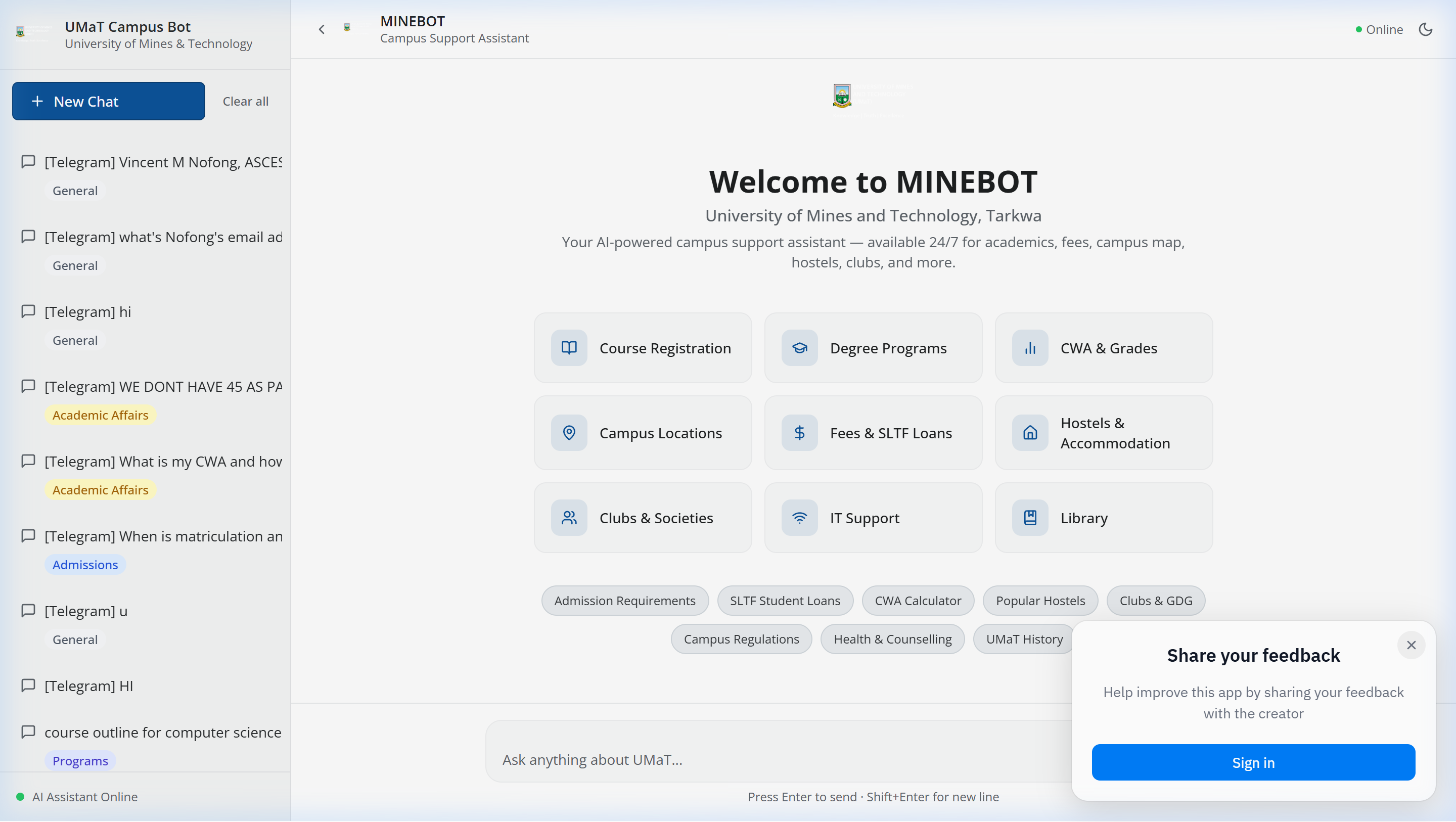Click the CWA Calculator chip
The height and width of the screenshot is (822, 1456).
click(918, 601)
